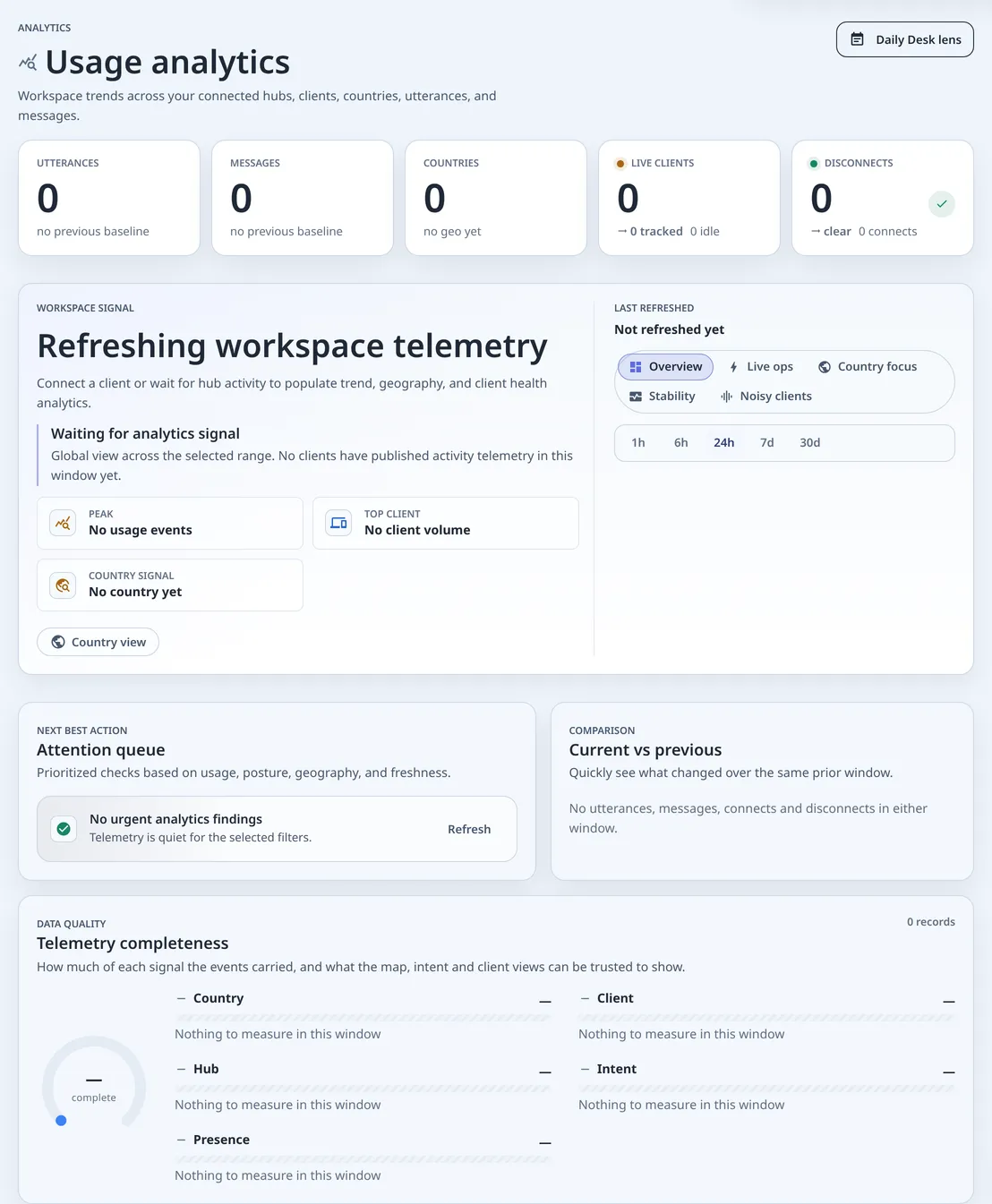Click the Live ops lightning bolt icon

[x=733, y=367]
